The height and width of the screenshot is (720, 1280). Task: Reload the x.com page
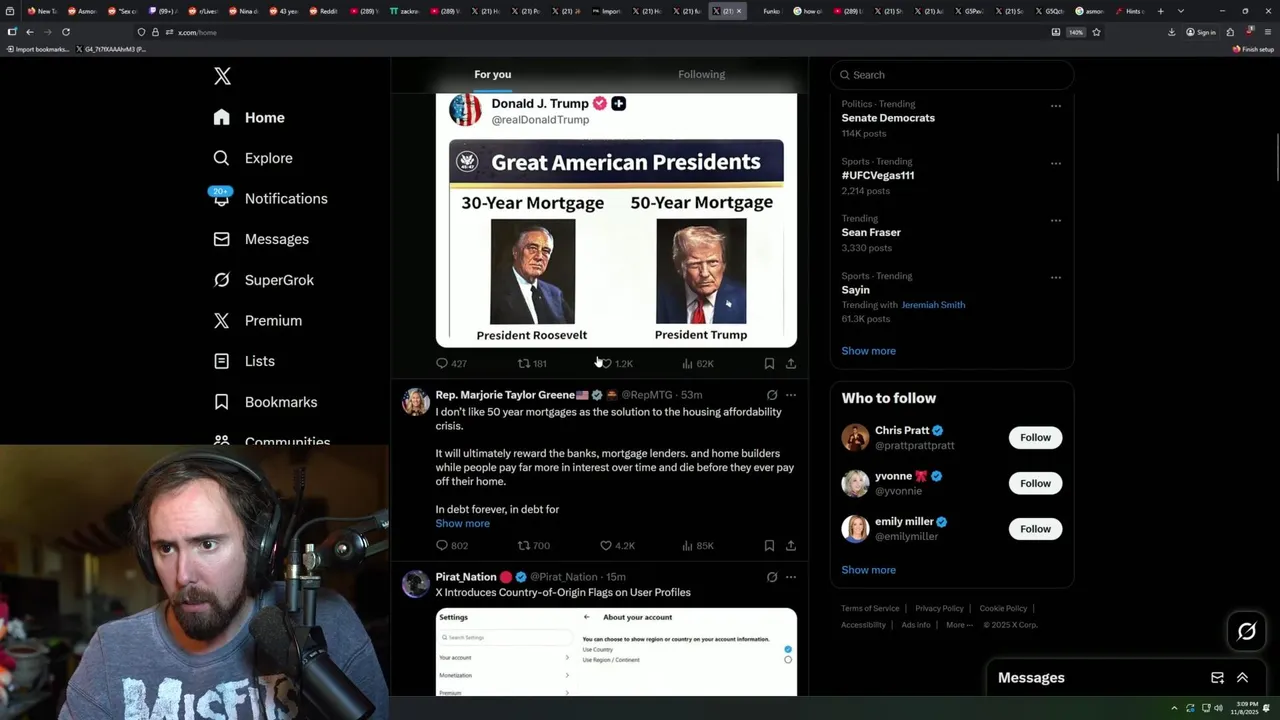(66, 32)
